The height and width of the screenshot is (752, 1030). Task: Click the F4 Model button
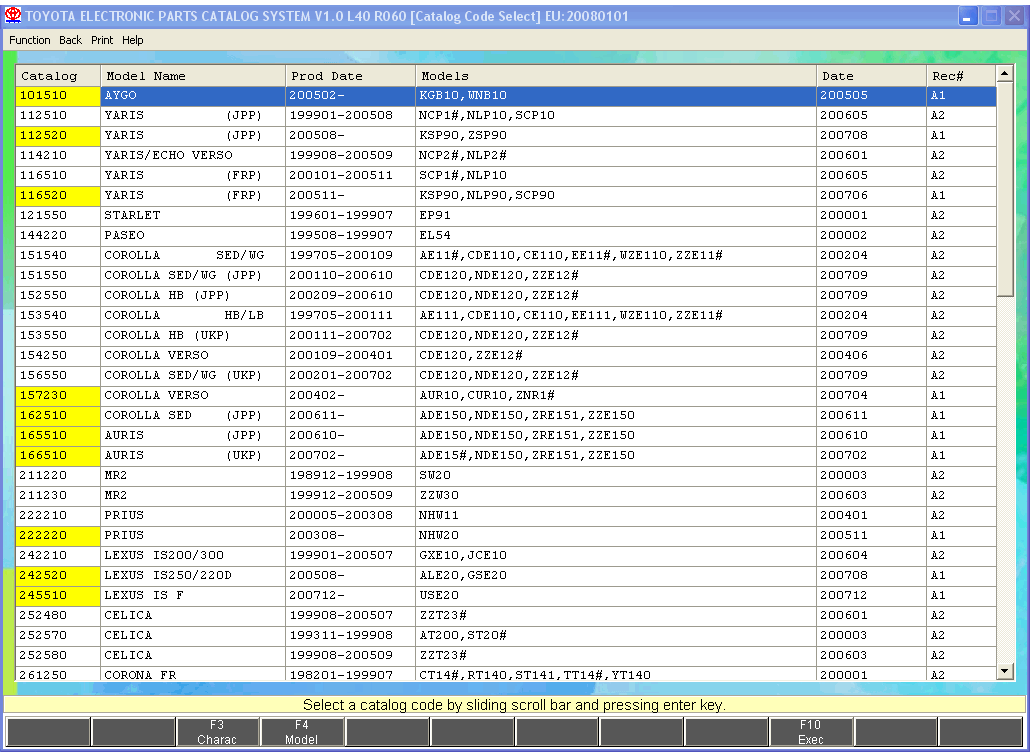click(302, 732)
